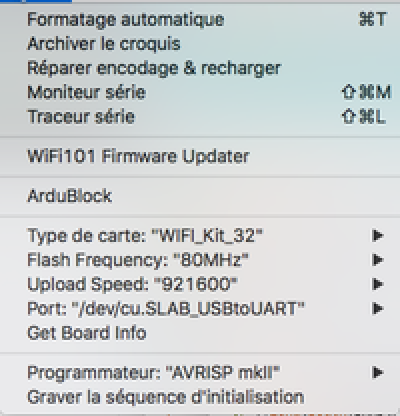Screen dimensions: 400x416
Task: Click the ⌘T shortcut beside Formatage automatique
Action: pyautogui.click(x=373, y=20)
